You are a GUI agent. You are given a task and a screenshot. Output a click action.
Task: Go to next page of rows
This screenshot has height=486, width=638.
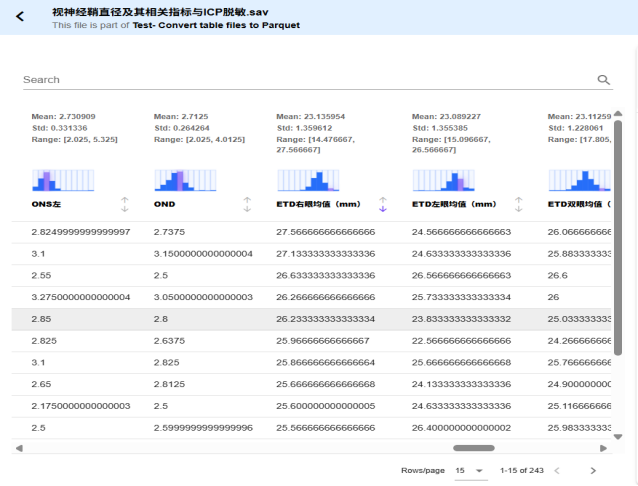click(x=593, y=470)
